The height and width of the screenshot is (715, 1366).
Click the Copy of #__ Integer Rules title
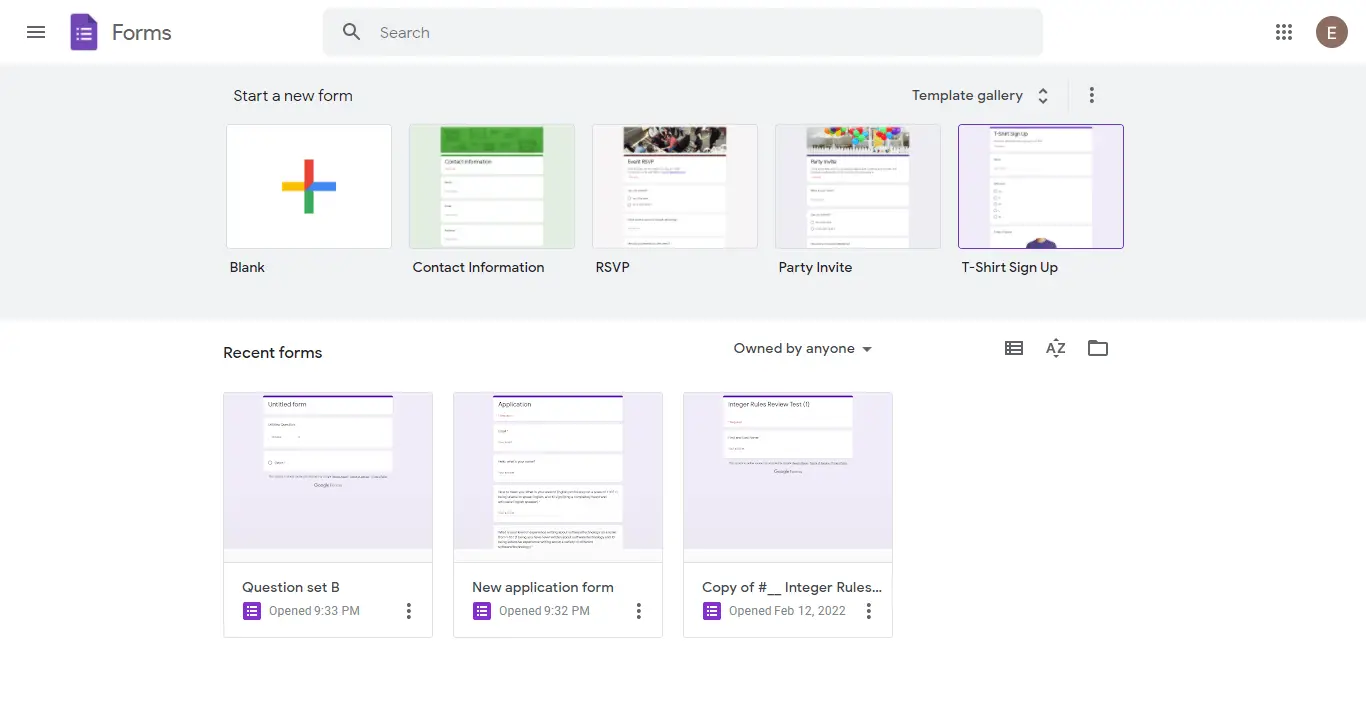[792, 587]
